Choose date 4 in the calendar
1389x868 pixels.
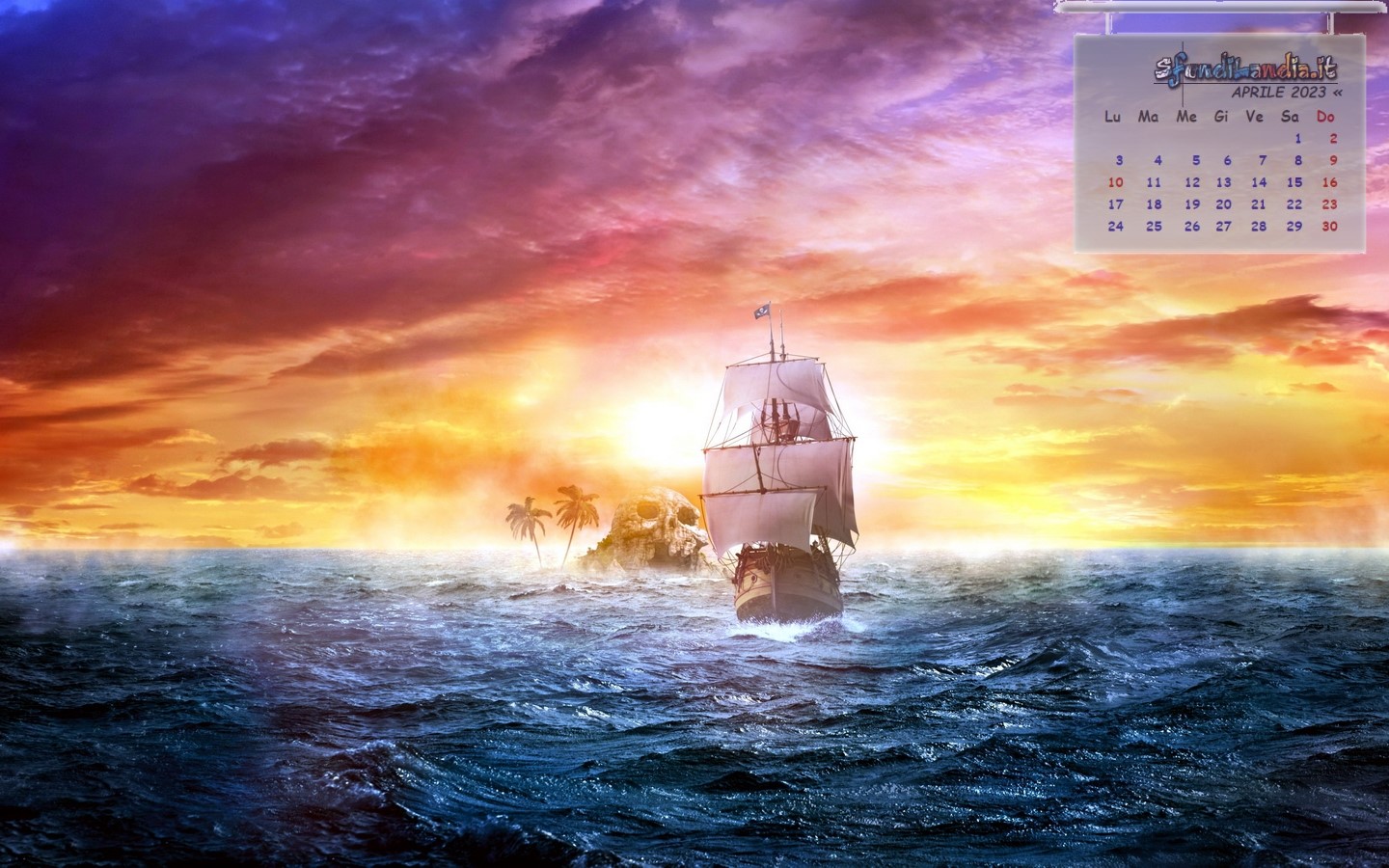[x=1158, y=160]
